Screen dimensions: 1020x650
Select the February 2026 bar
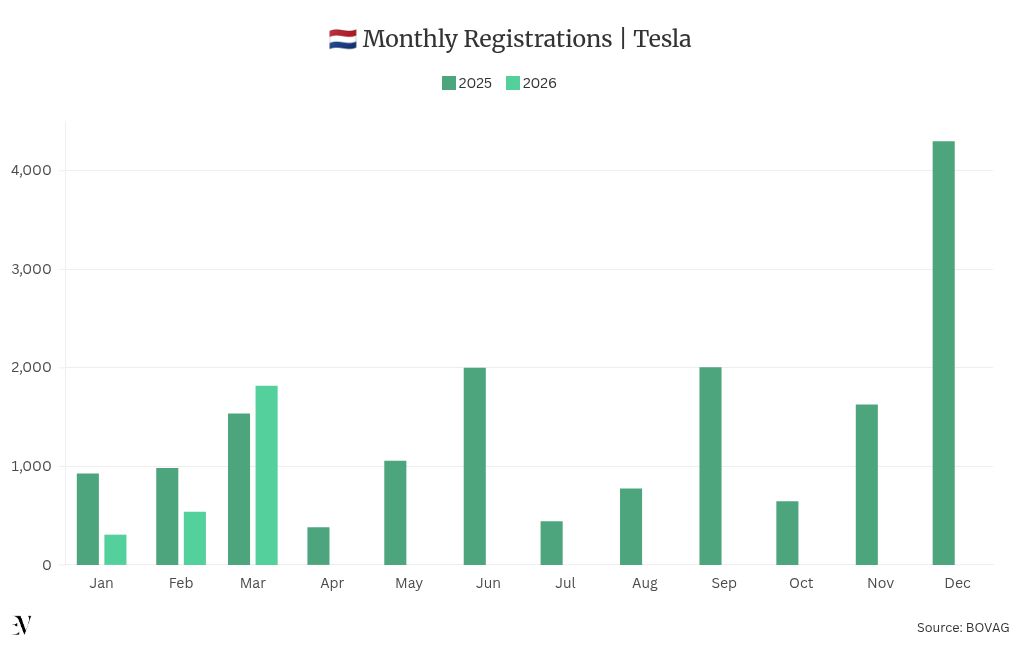(194, 538)
